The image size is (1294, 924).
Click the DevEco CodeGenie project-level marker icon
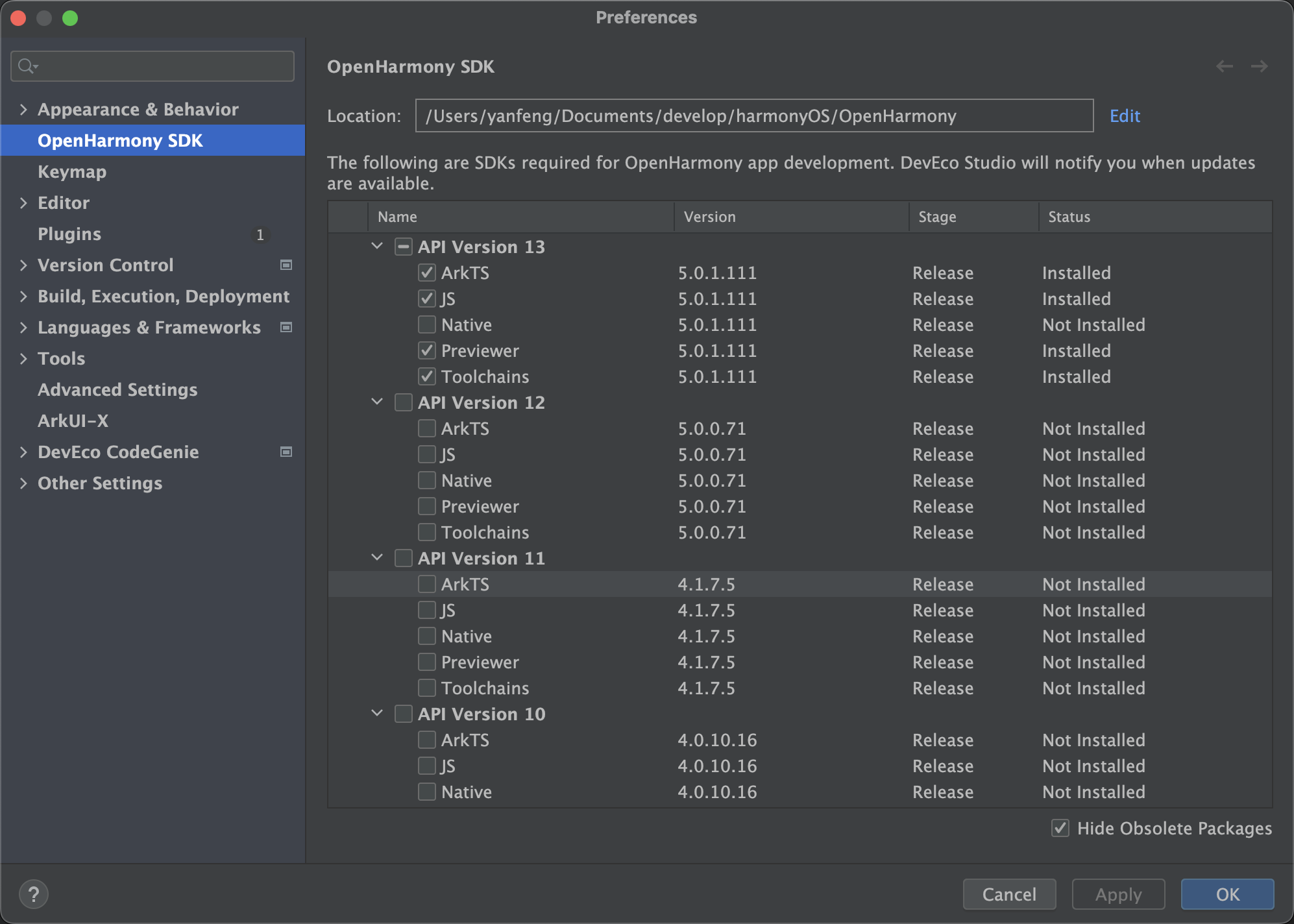pos(286,452)
